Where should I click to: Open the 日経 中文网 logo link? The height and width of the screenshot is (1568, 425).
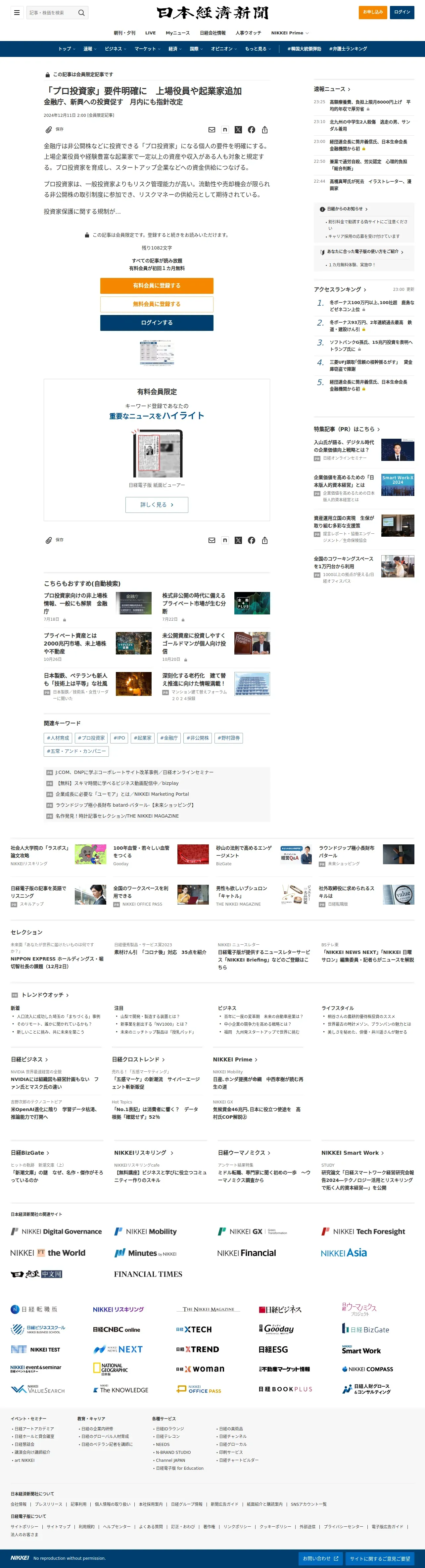36,1274
